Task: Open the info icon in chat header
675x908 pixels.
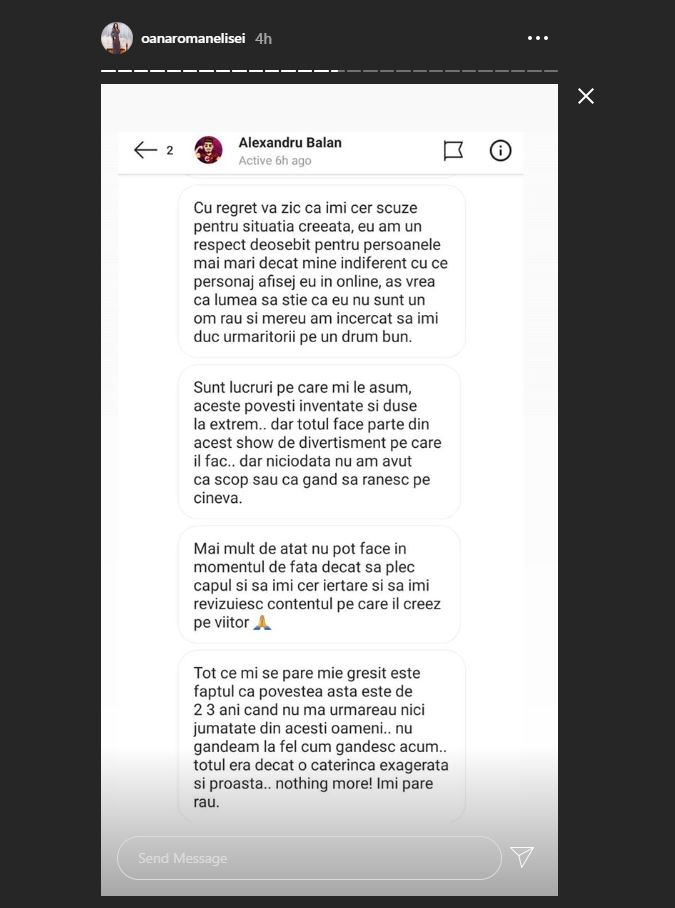Action: tap(500, 150)
